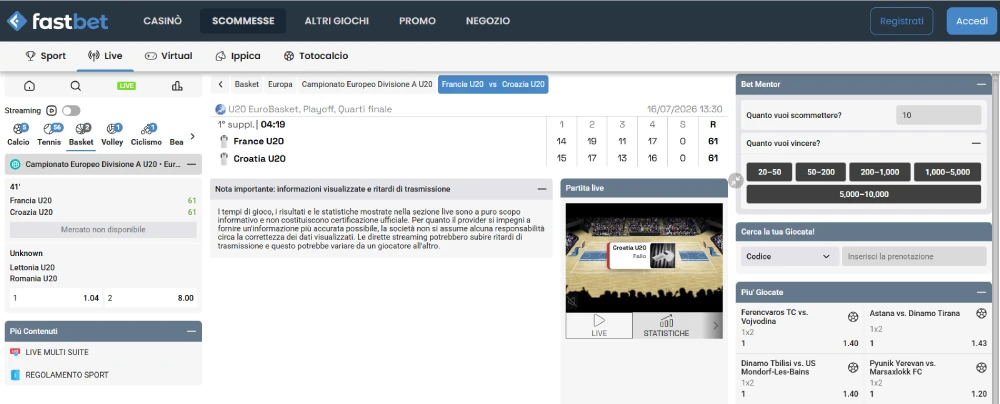Click the Accedi button
Screen dimensions: 1000x404
point(972,21)
